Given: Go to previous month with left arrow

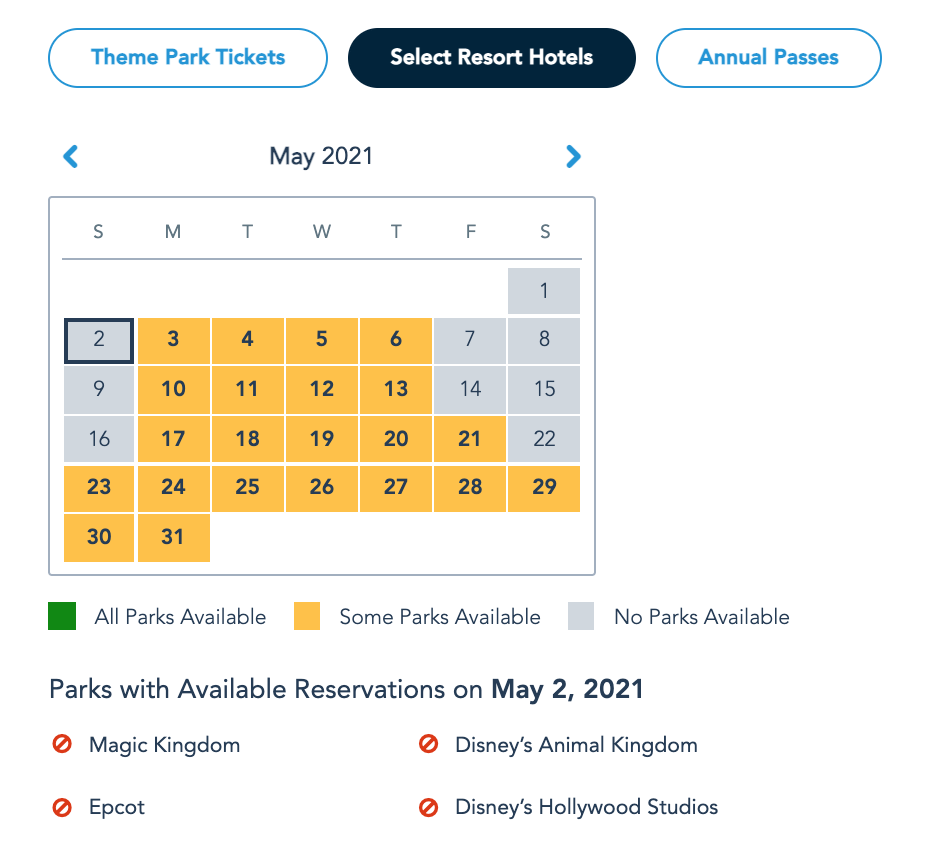Looking at the screenshot, I should [x=70, y=156].
